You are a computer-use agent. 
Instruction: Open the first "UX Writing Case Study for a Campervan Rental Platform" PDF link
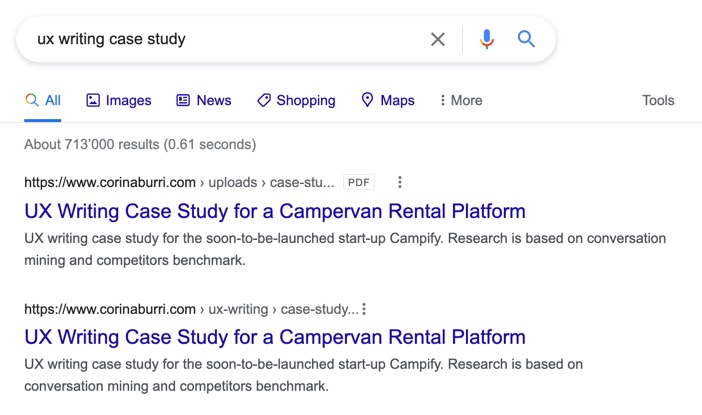pyautogui.click(x=275, y=211)
